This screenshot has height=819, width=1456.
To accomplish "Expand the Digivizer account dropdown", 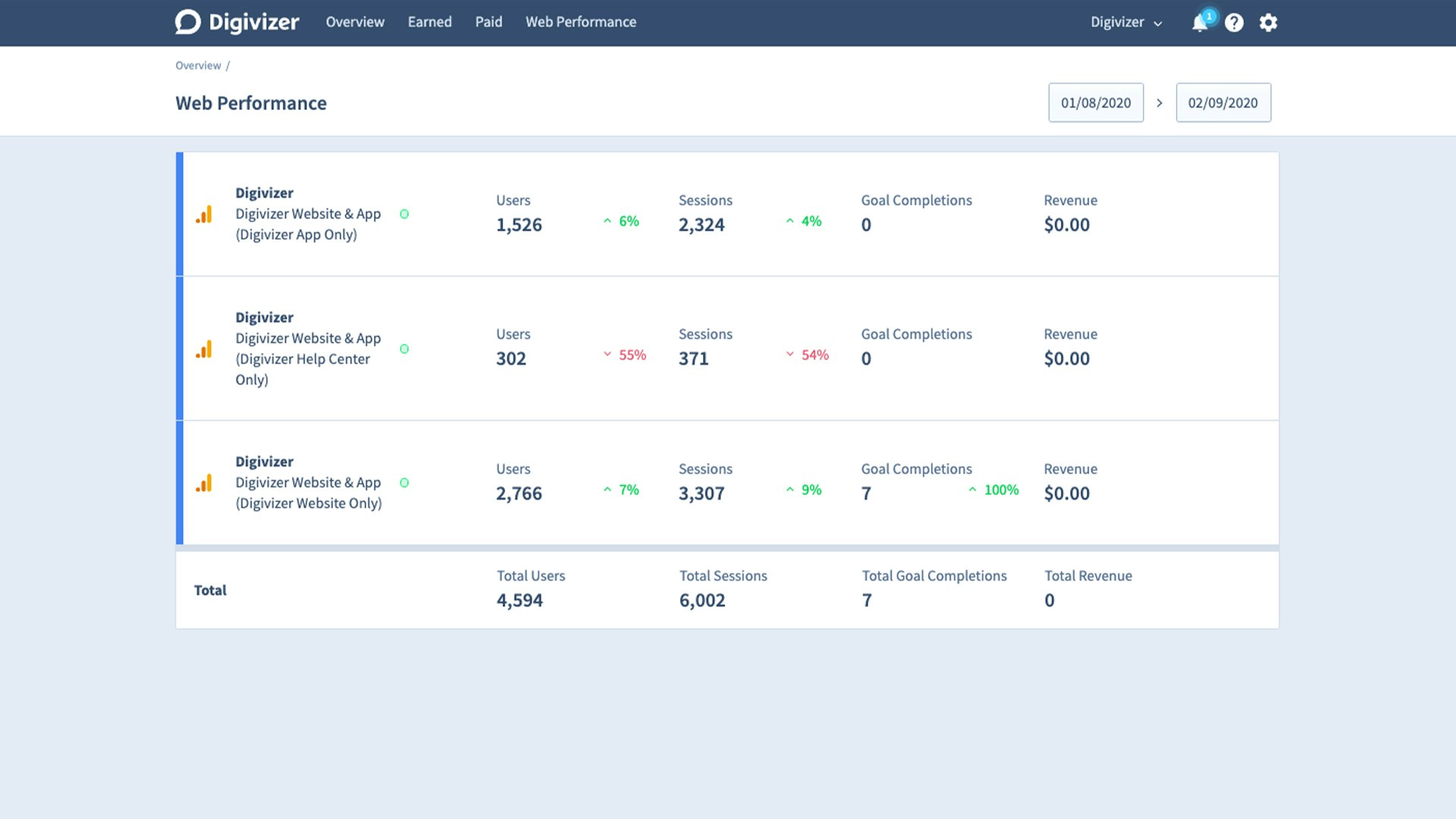I will [x=1126, y=23].
